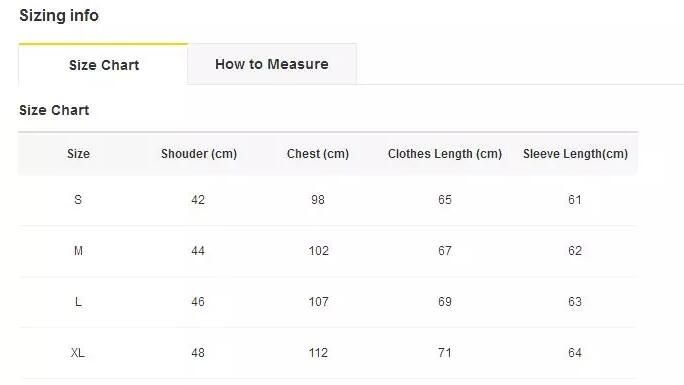This screenshot has width=684, height=385.
Task: Switch to the How to Measure tab
Action: coord(272,64)
